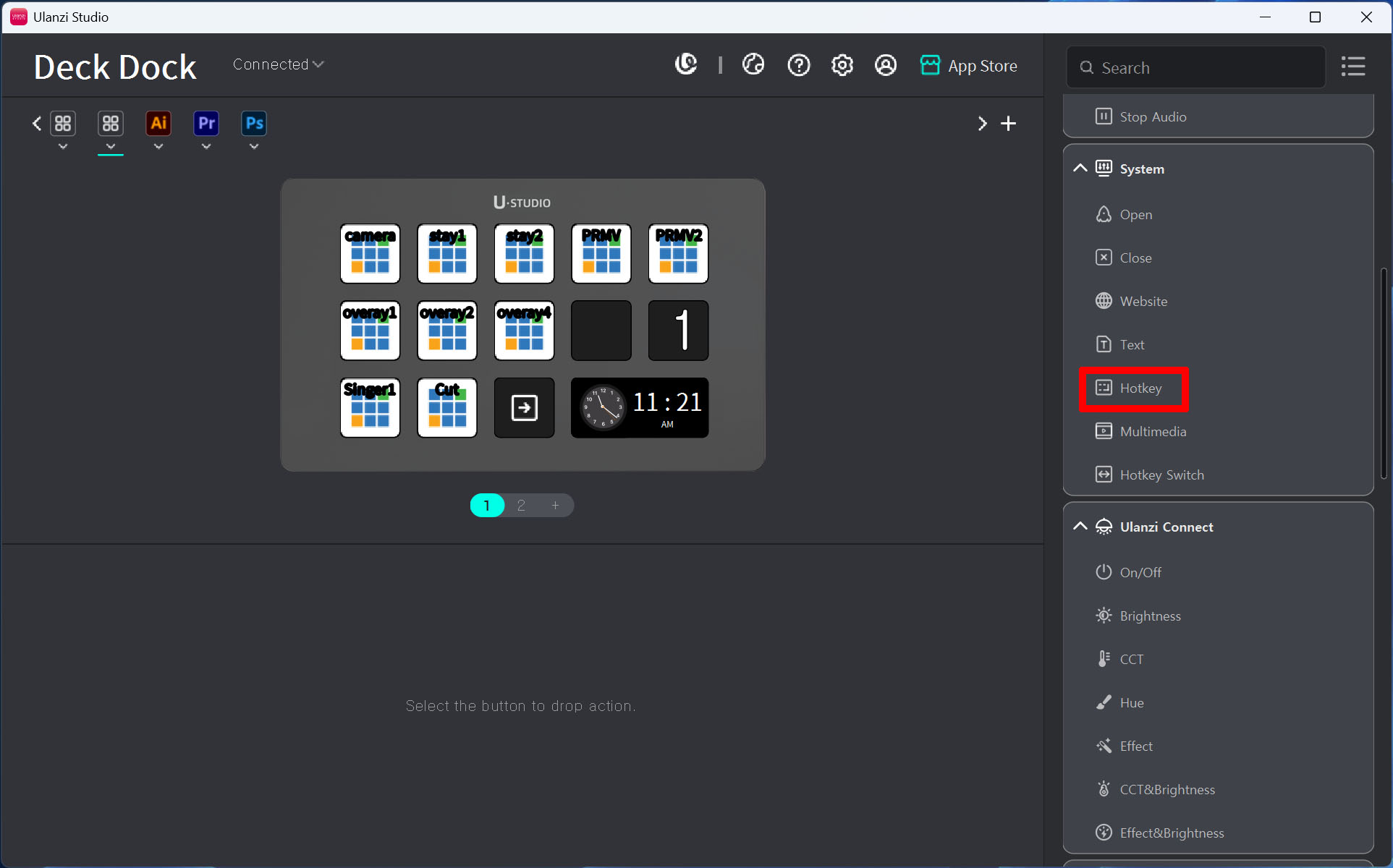Collapse the System category

click(x=1080, y=169)
